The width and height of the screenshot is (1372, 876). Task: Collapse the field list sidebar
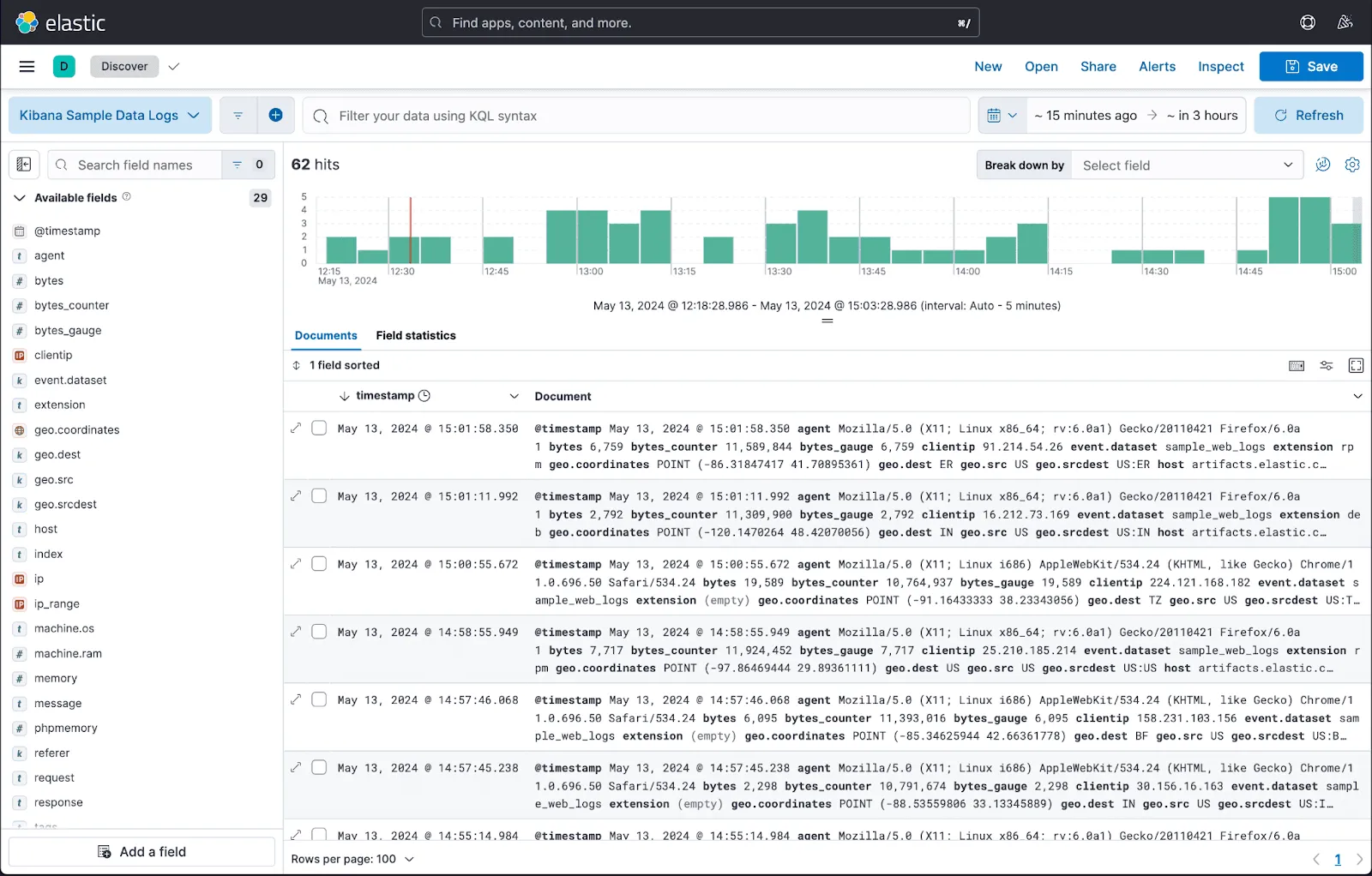pyautogui.click(x=24, y=165)
